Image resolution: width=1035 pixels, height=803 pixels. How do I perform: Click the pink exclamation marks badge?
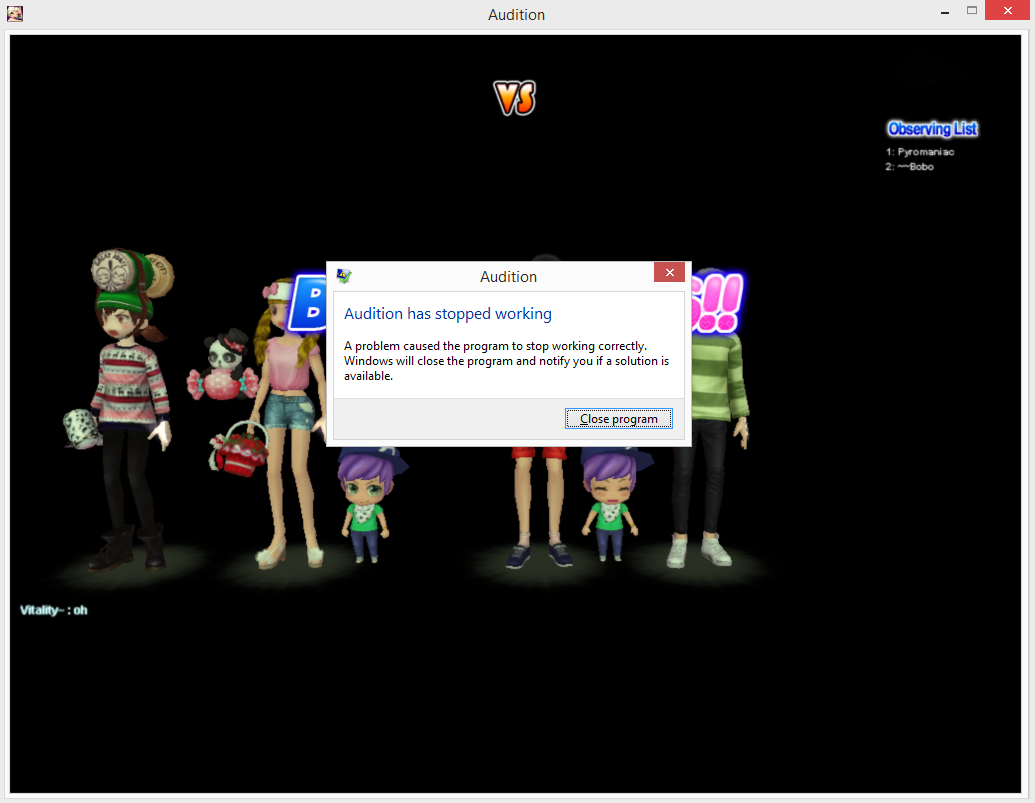pos(718,304)
